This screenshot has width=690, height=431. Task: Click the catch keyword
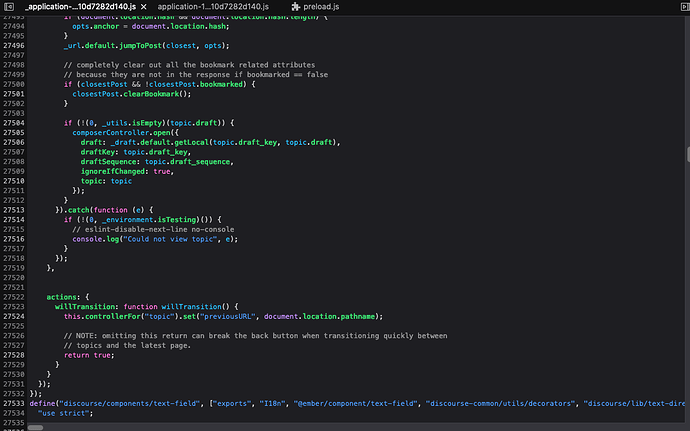[78, 210]
